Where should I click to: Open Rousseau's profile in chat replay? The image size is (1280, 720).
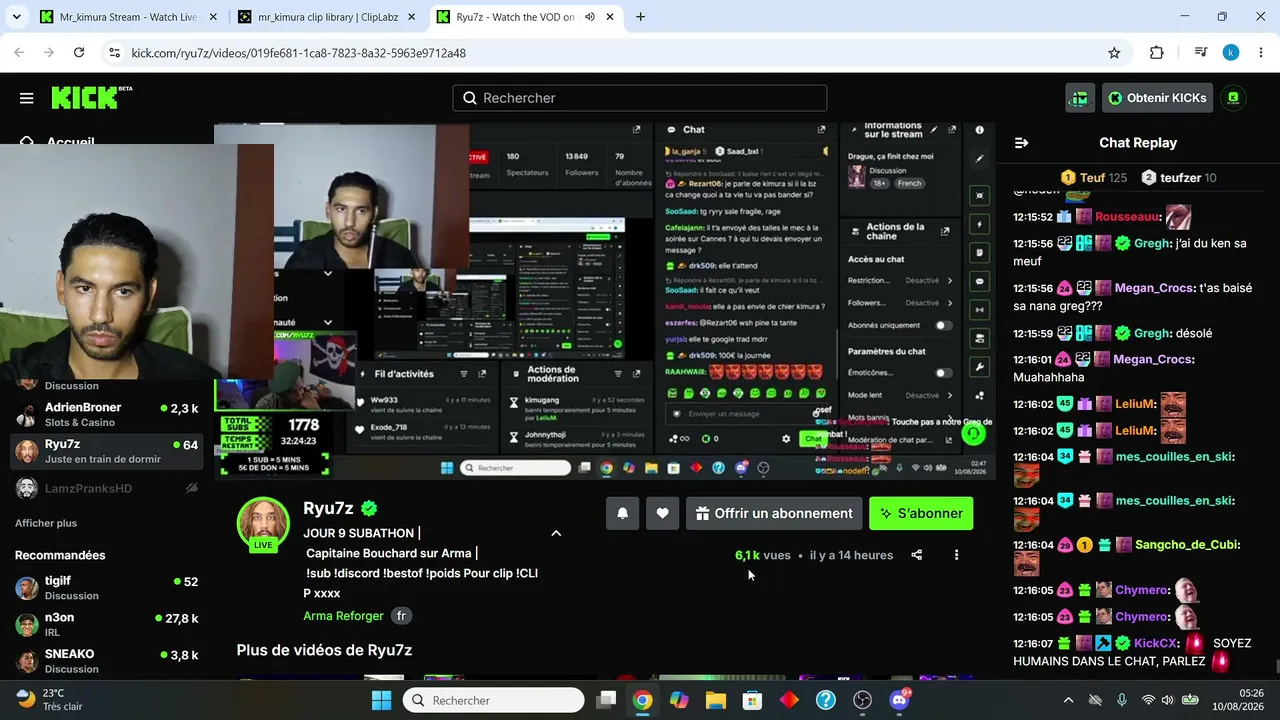coord(1127,217)
